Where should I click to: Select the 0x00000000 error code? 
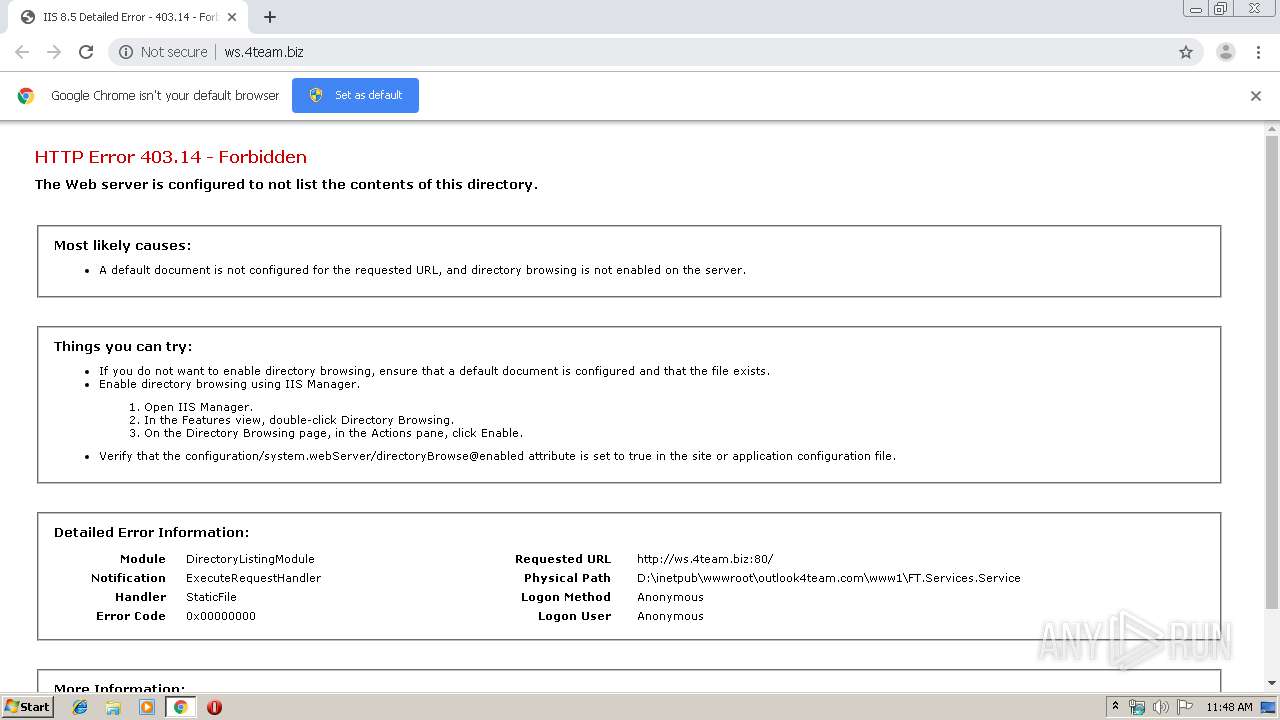point(221,616)
